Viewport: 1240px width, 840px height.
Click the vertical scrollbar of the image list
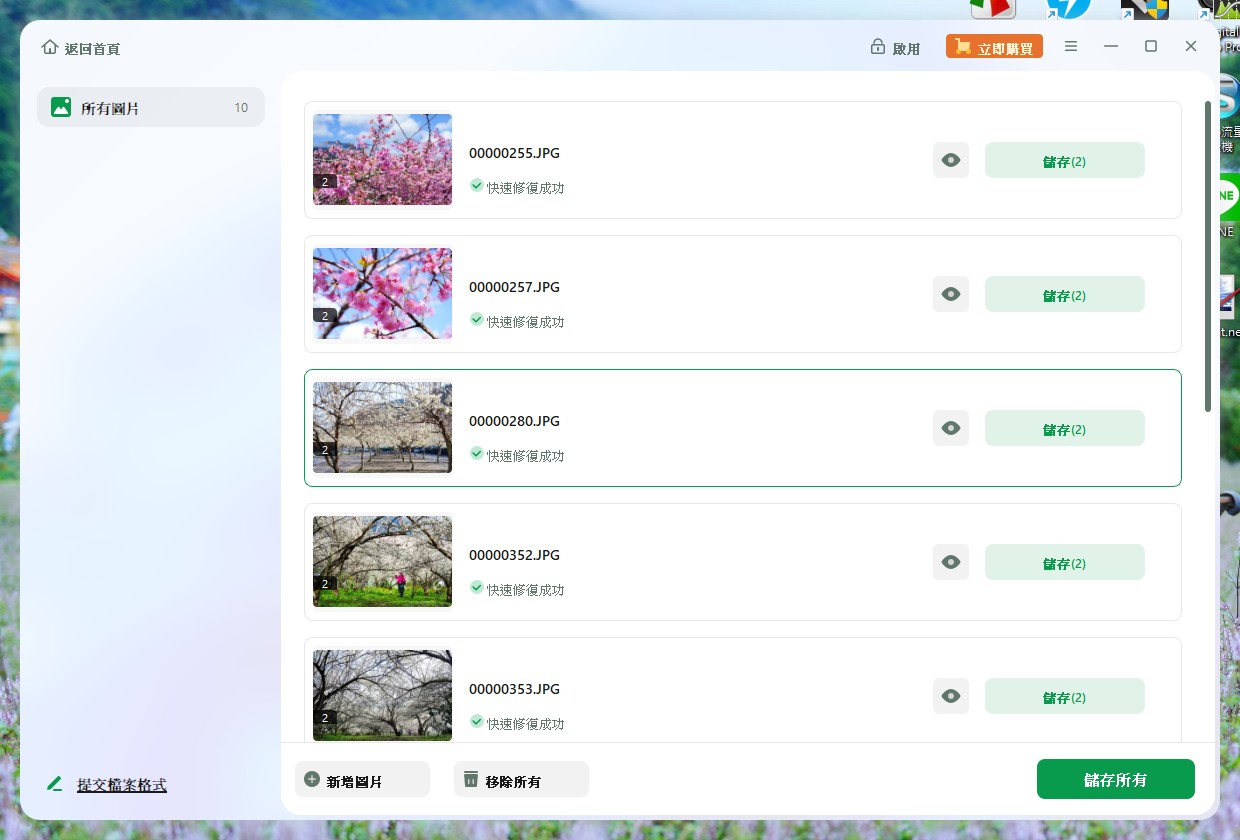pyautogui.click(x=1208, y=256)
